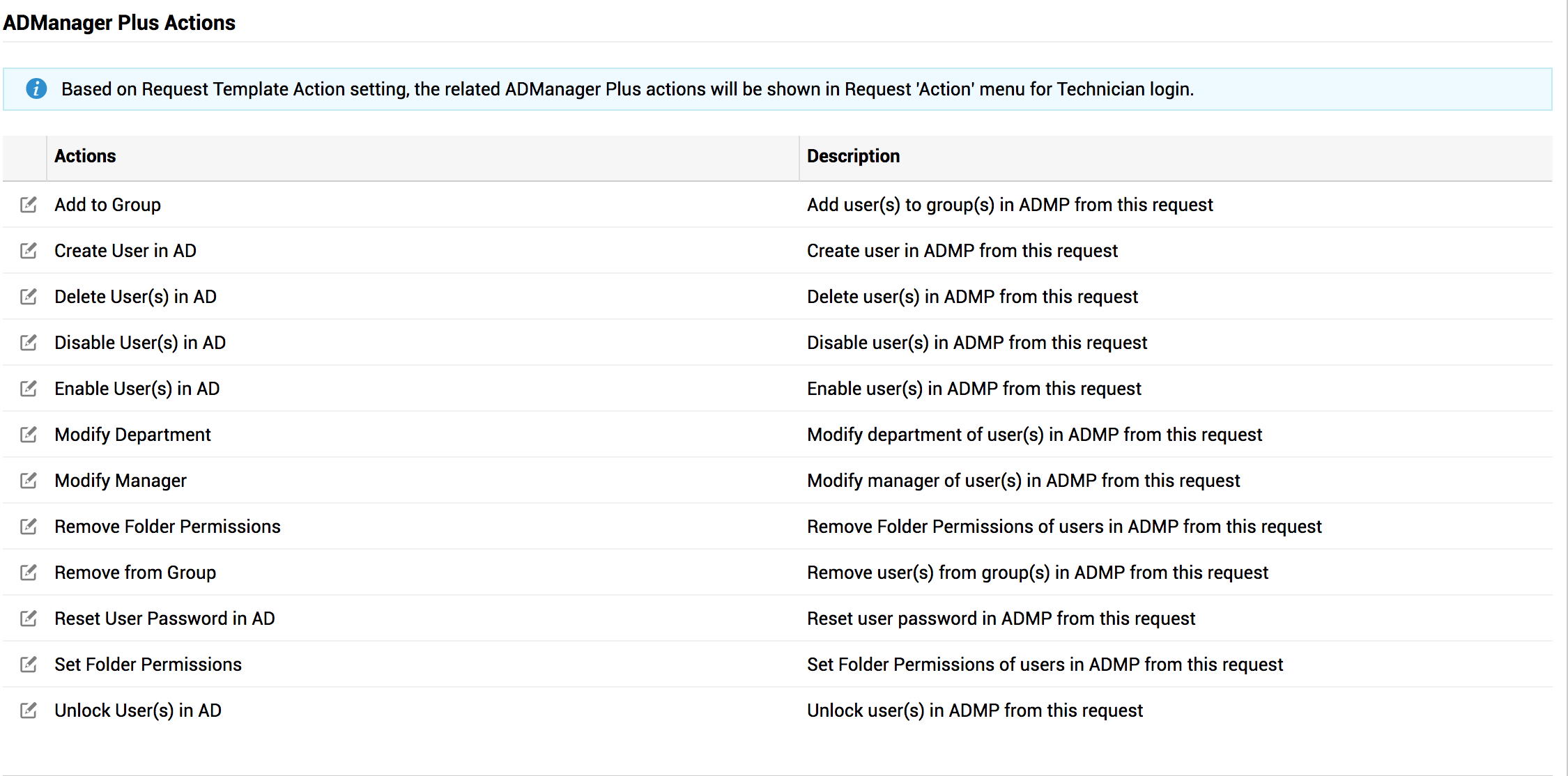This screenshot has width=1568, height=776.
Task: Open edit for Reset User Password in AD
Action: coord(29,619)
